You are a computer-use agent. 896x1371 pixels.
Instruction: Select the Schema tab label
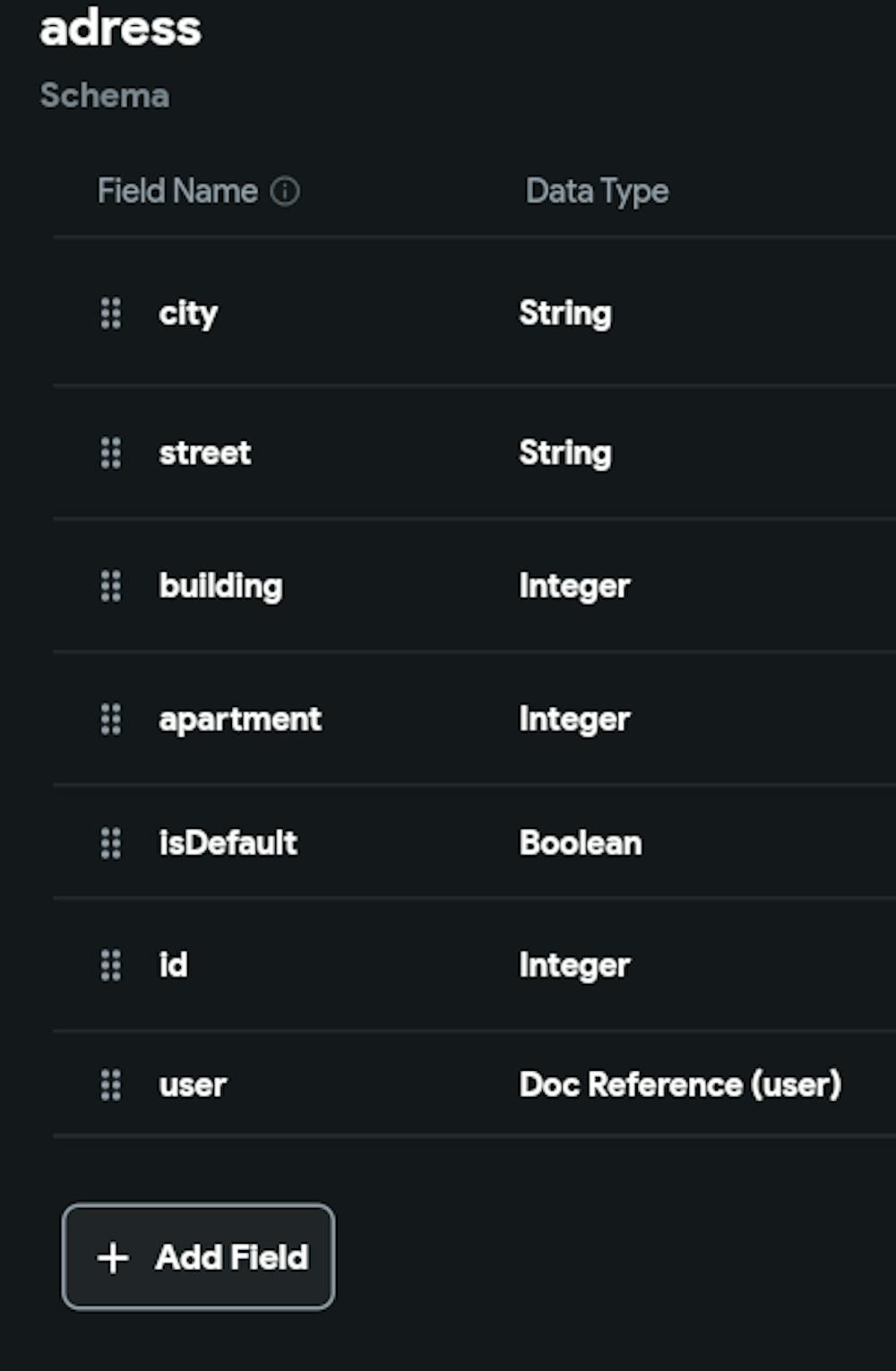coord(105,95)
